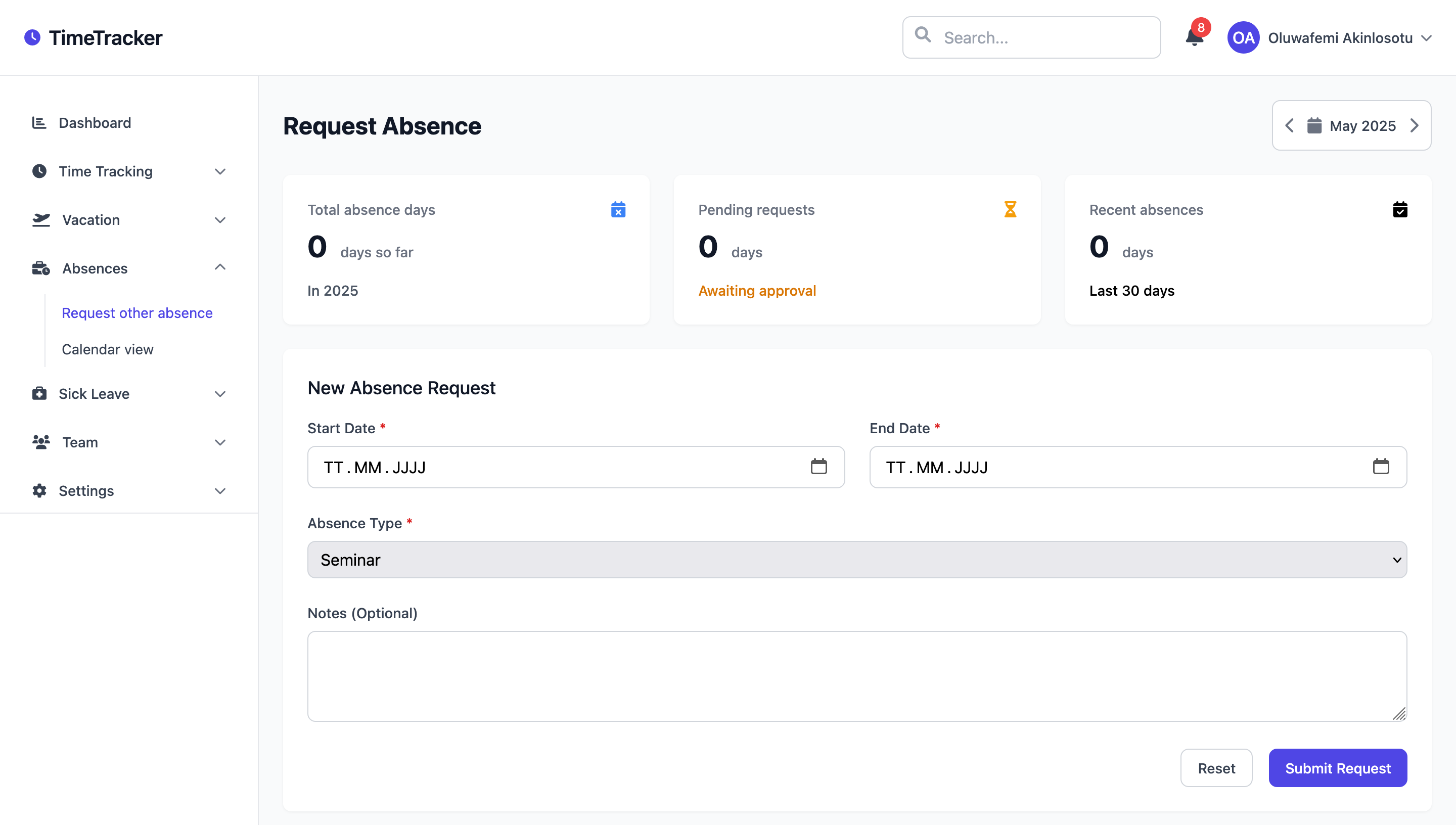Click calendar icon beside May 2025

[1314, 125]
